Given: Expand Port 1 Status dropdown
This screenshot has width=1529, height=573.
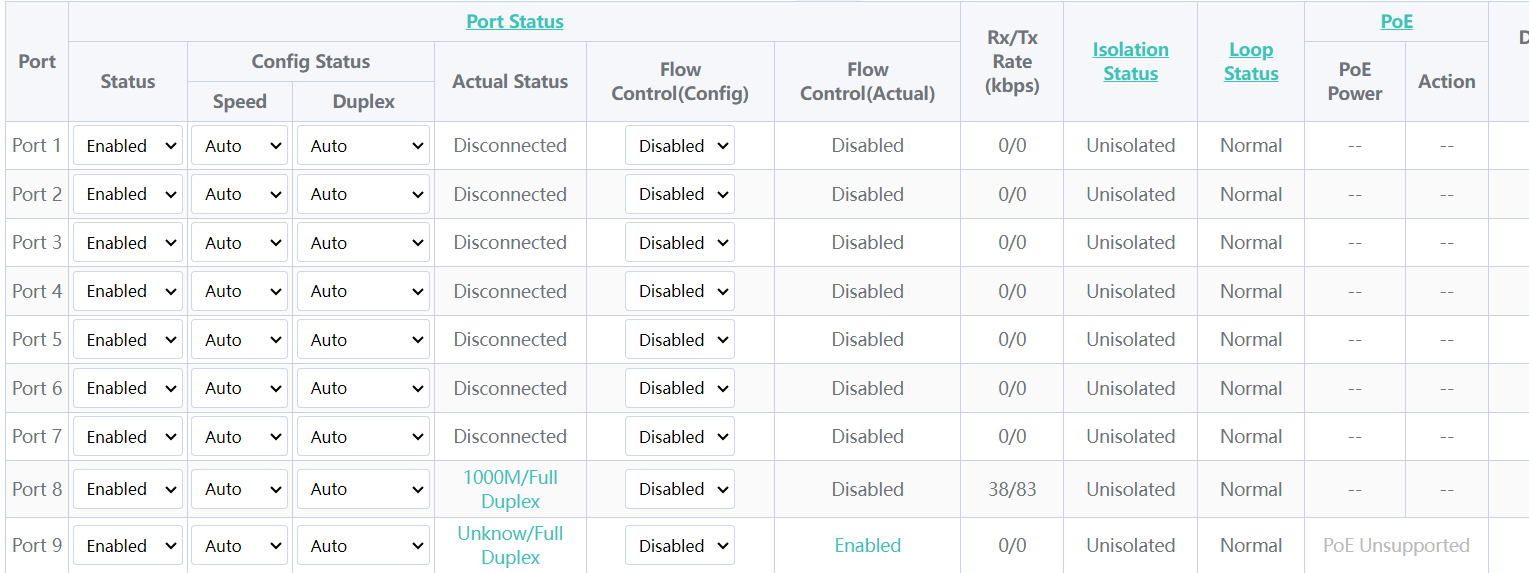Looking at the screenshot, I should 128,146.
